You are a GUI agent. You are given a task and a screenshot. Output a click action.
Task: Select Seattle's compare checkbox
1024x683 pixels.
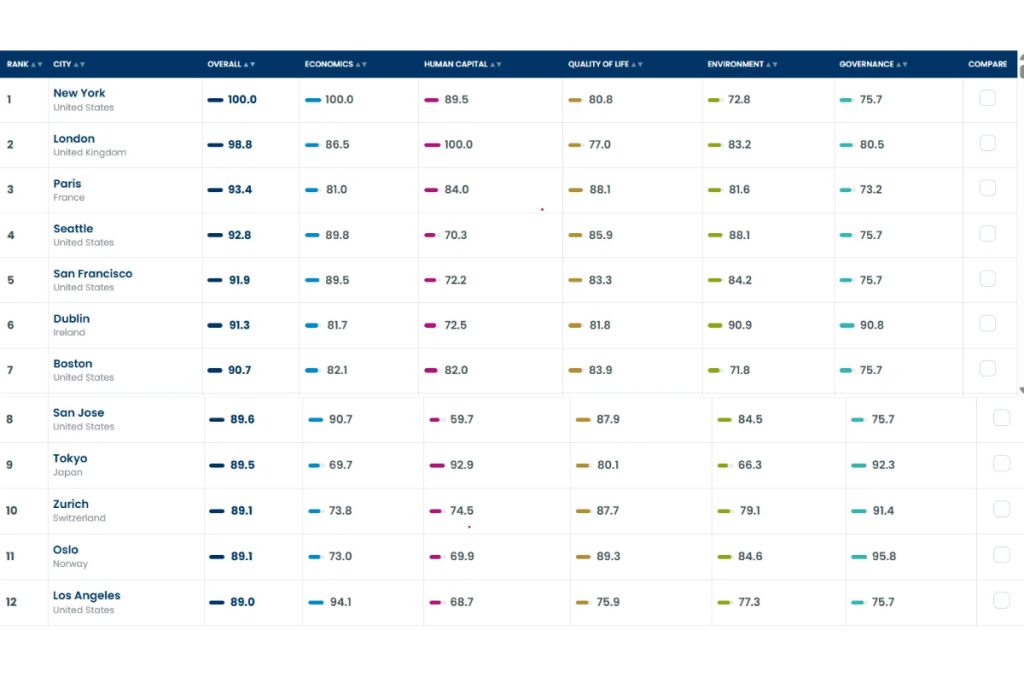click(x=987, y=234)
